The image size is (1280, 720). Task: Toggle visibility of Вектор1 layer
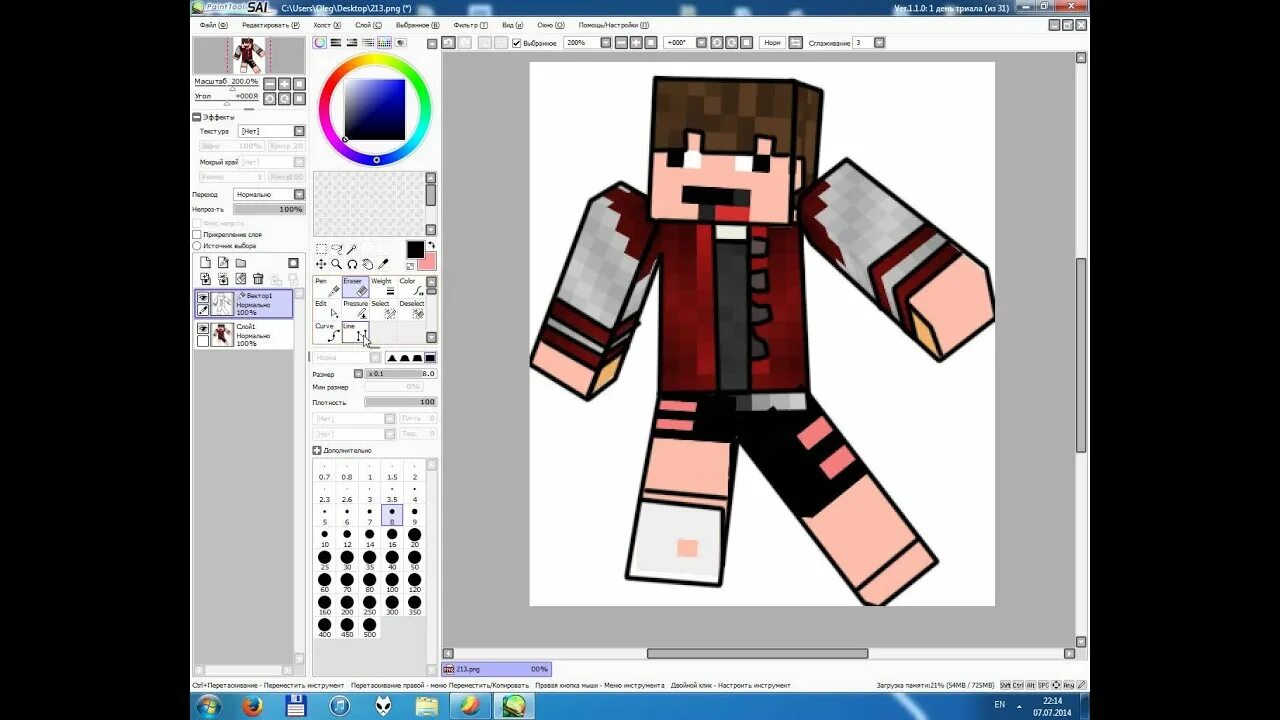tap(203, 298)
